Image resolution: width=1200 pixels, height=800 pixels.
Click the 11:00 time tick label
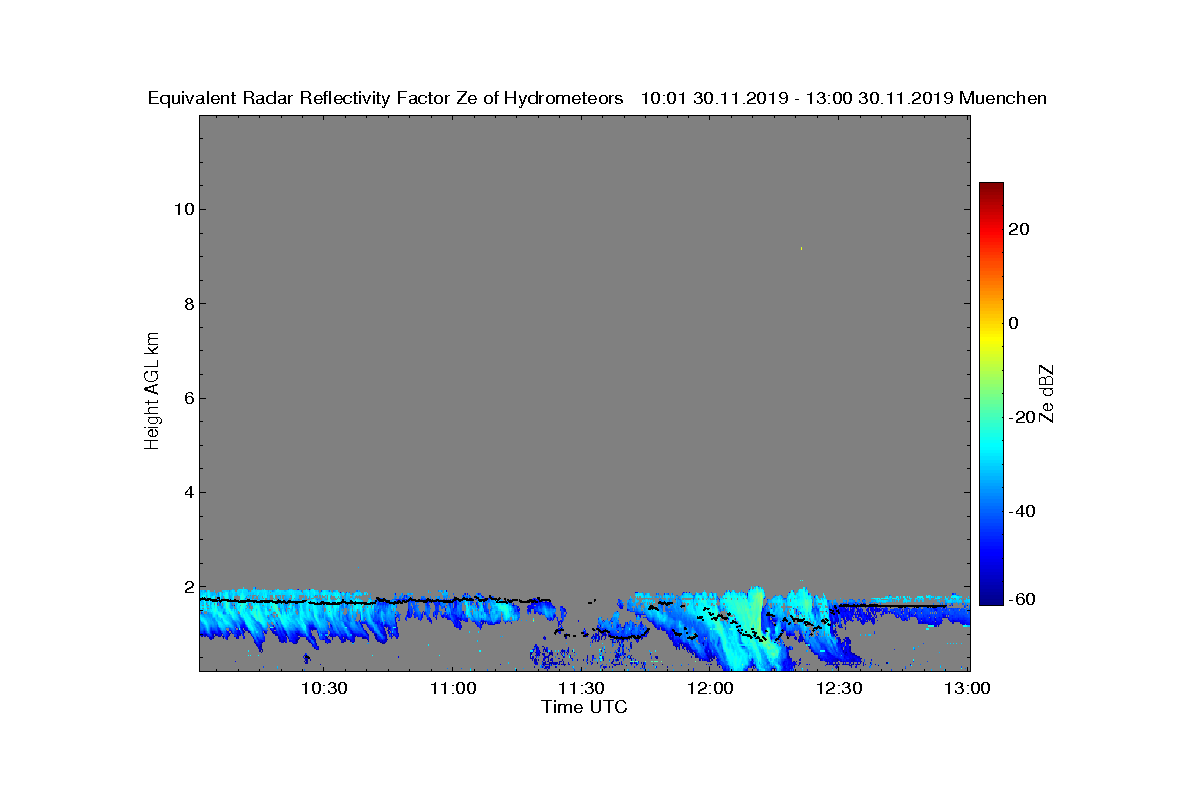pos(452,688)
